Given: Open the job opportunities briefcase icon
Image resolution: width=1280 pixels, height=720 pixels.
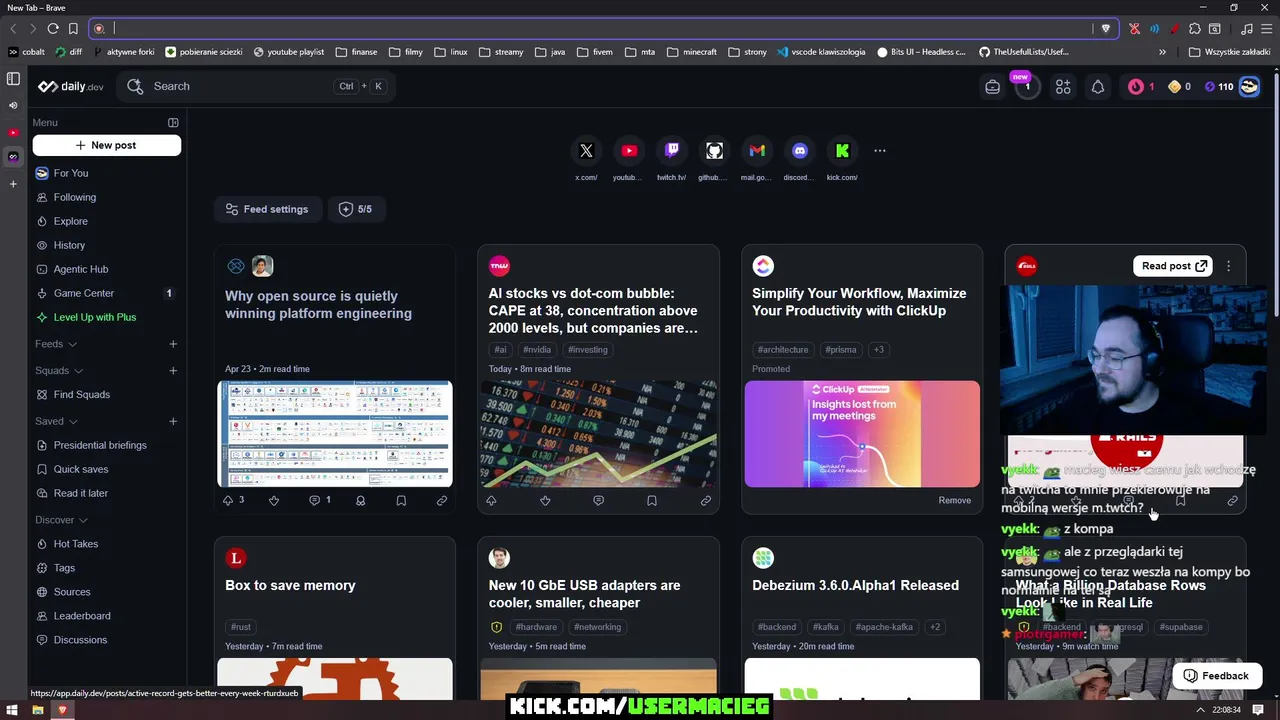Looking at the screenshot, I should 993,87.
